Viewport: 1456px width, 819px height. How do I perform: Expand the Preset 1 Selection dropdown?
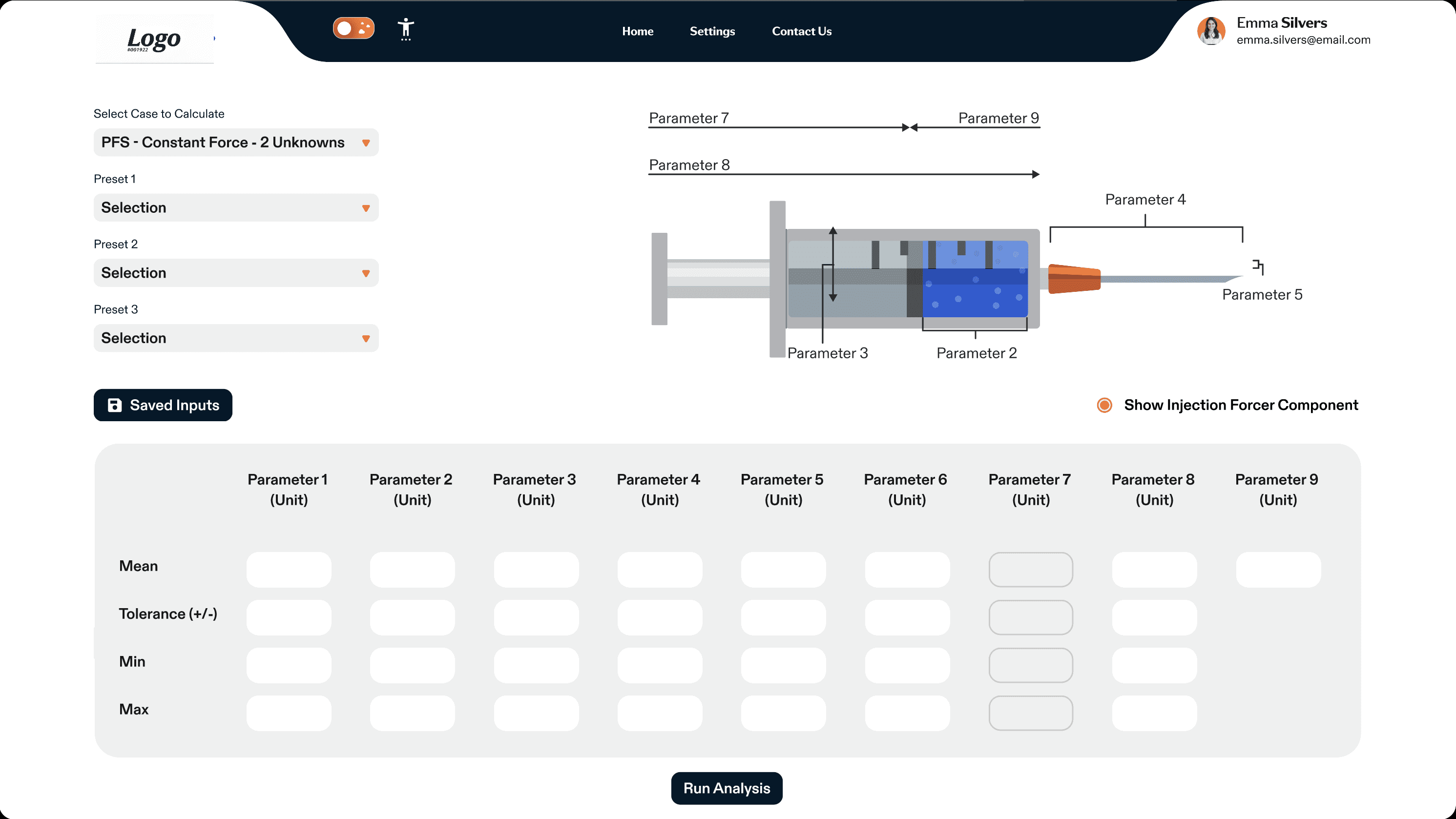[x=236, y=208]
